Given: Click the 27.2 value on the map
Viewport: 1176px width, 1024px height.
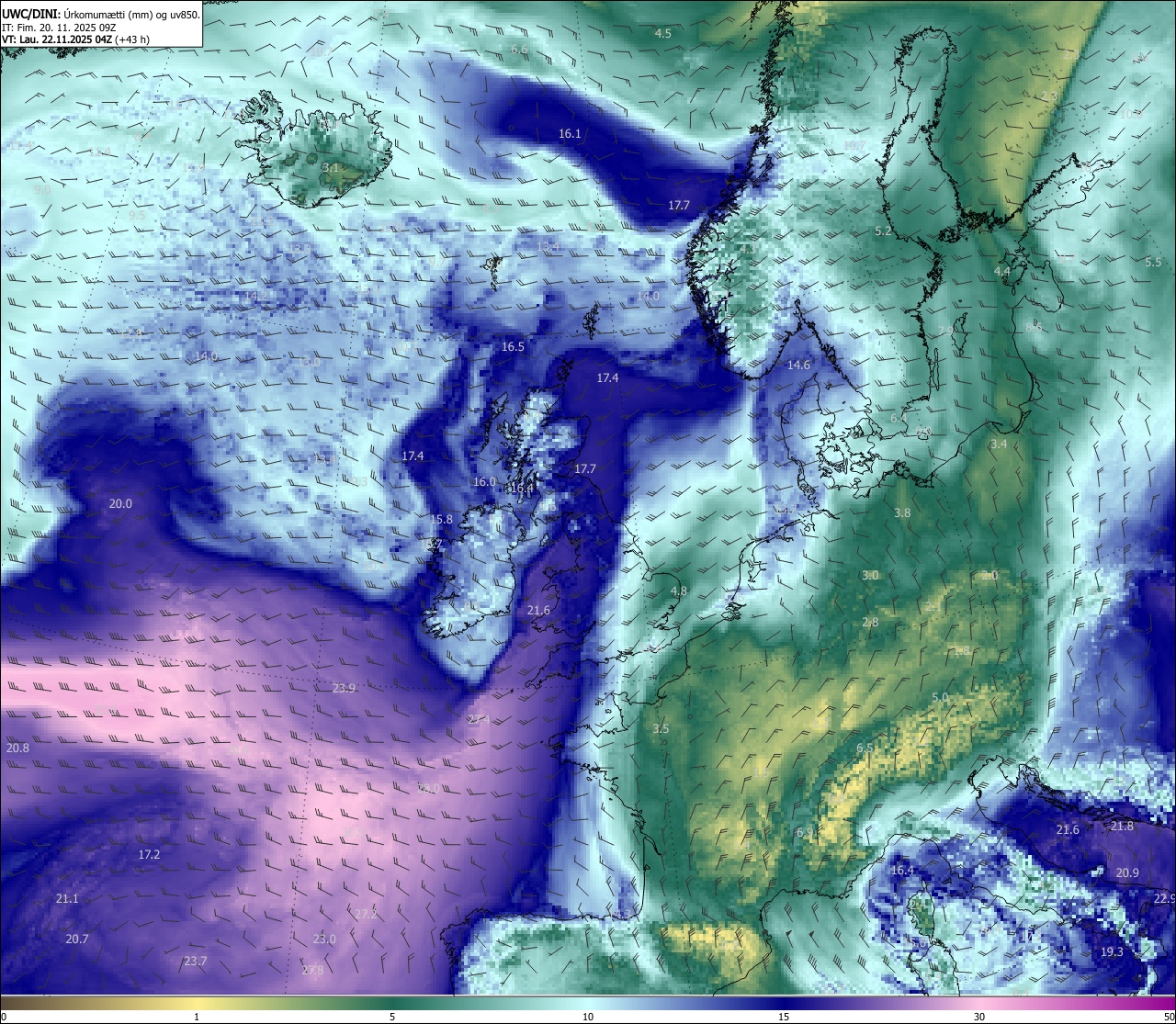Looking at the screenshot, I should (x=366, y=915).
